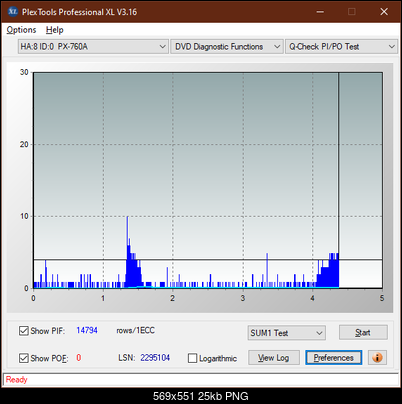This screenshot has height=404, width=402.
Task: Open the Preferences button
Action: 334,358
